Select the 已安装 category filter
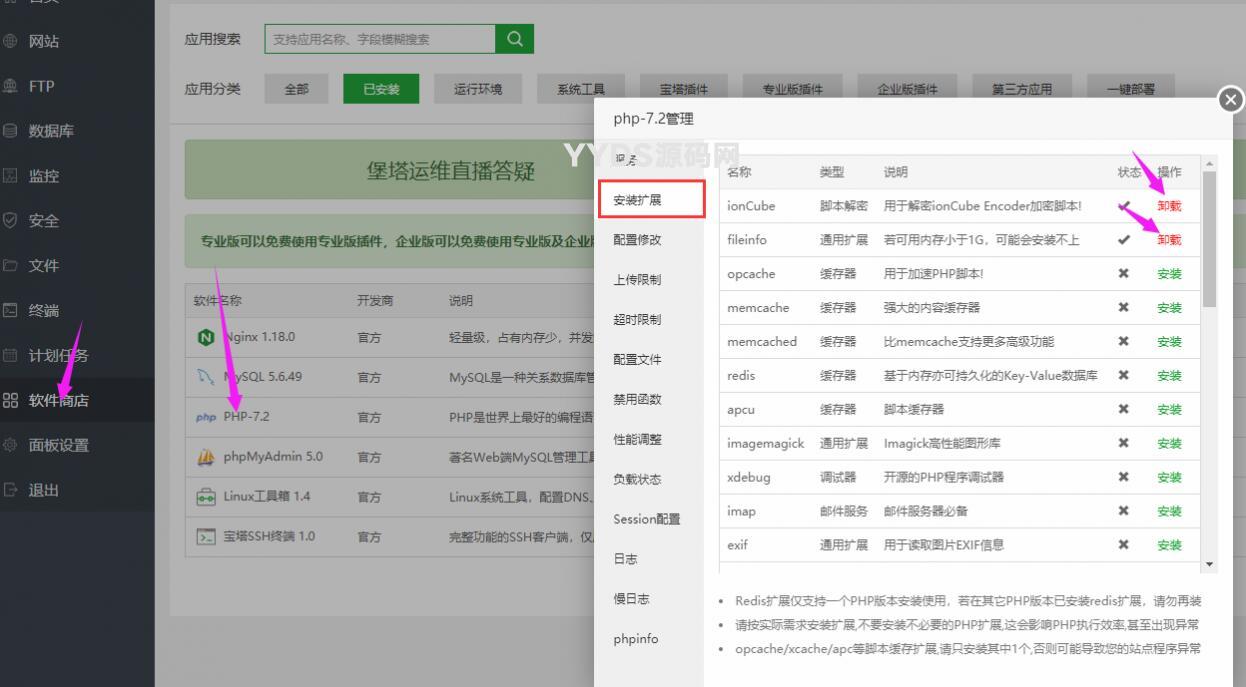The width and height of the screenshot is (1246, 687). [x=382, y=89]
